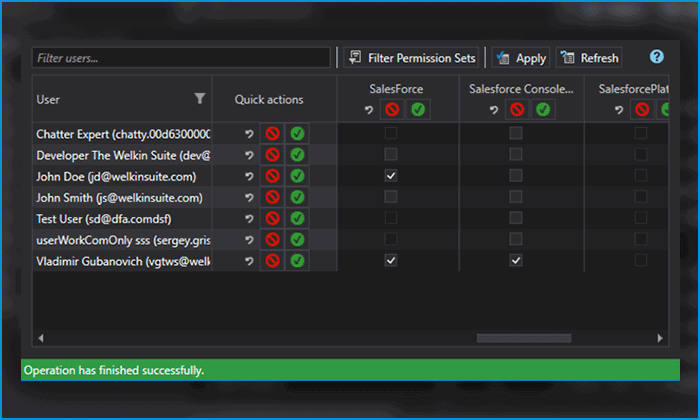Check Salesforce Console for John Doe
This screenshot has height=420, width=700.
click(516, 176)
